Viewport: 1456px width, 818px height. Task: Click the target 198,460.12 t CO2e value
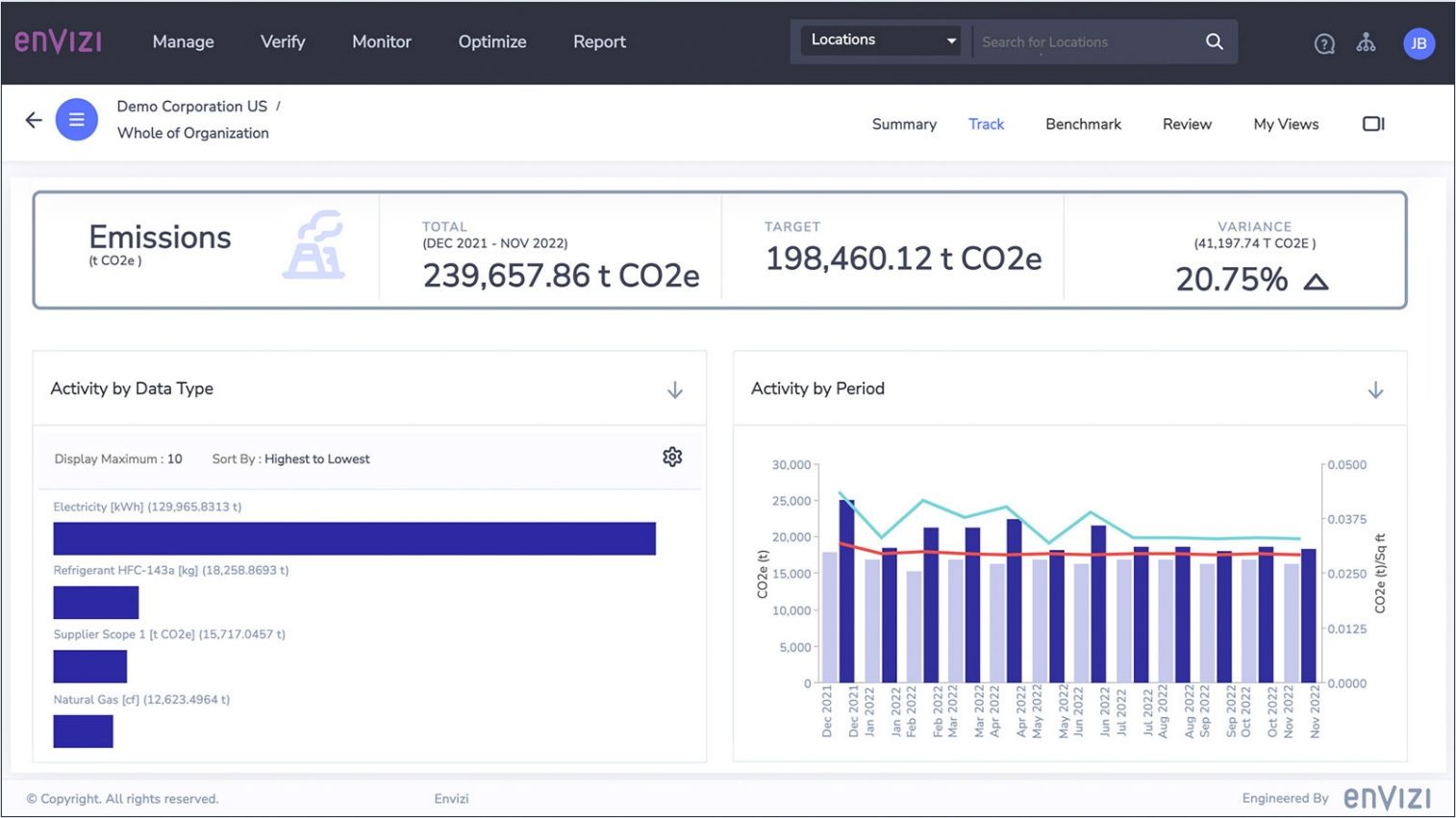click(904, 259)
